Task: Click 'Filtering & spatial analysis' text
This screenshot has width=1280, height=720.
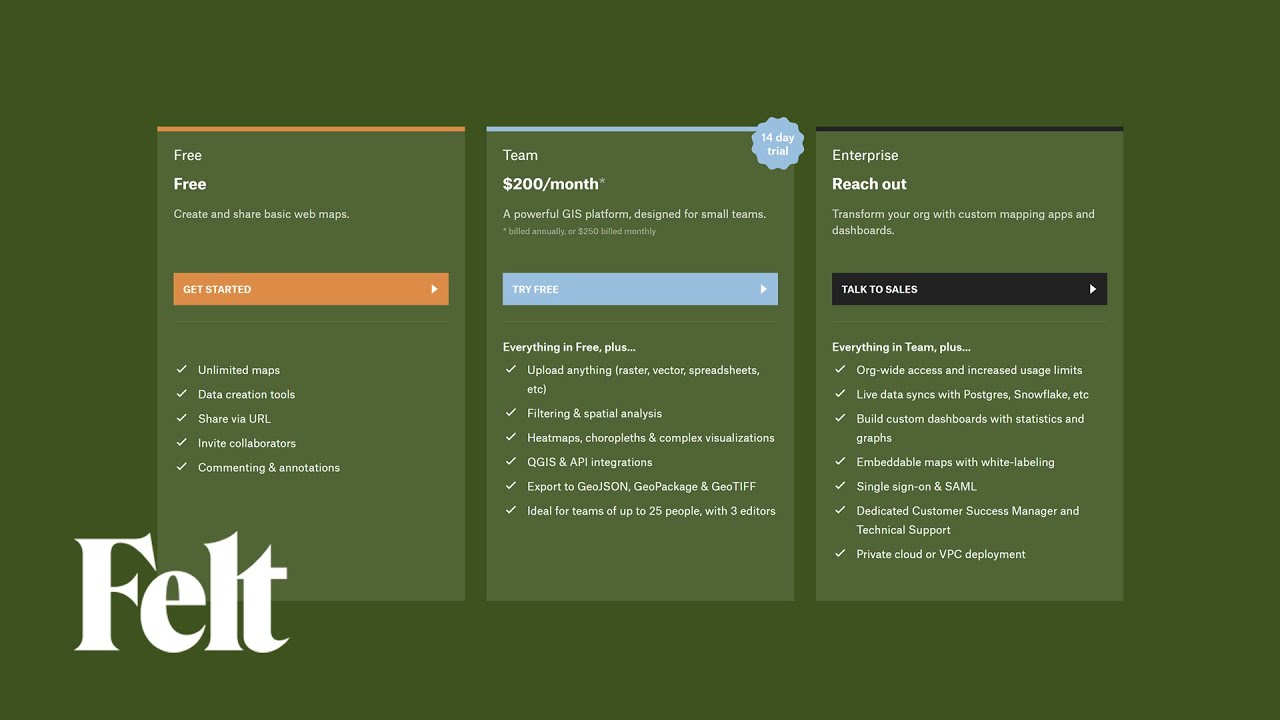Action: point(594,413)
